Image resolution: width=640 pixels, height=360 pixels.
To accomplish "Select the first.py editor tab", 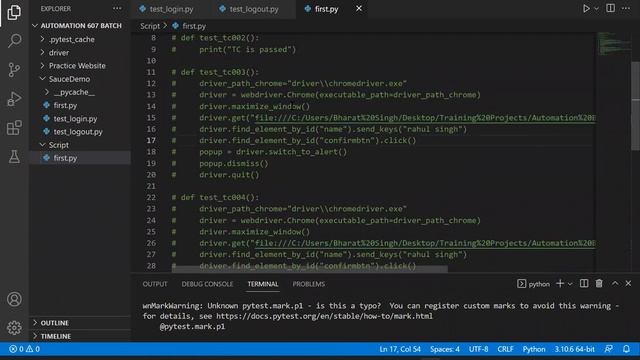I will pos(327,9).
